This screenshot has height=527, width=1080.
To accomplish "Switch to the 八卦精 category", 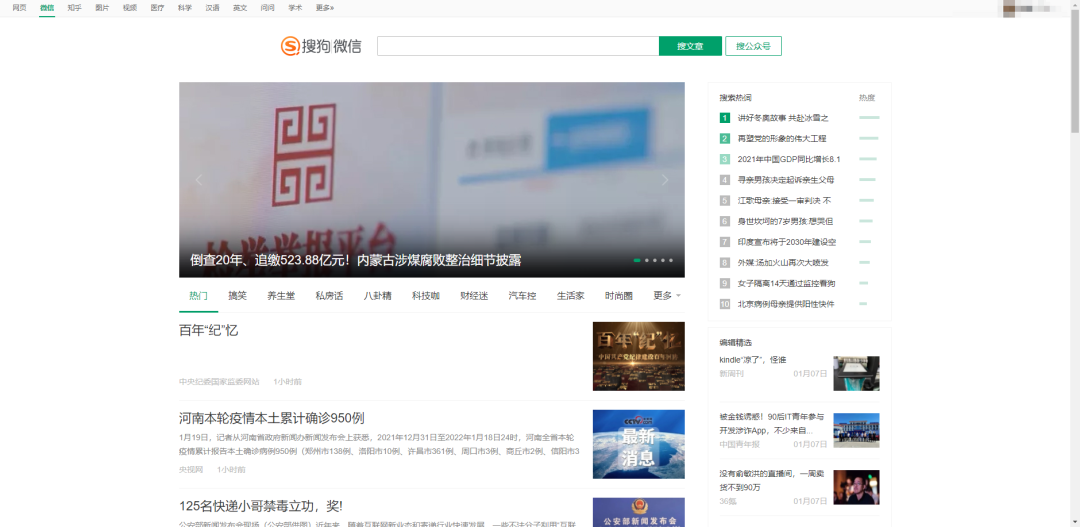I will [377, 296].
